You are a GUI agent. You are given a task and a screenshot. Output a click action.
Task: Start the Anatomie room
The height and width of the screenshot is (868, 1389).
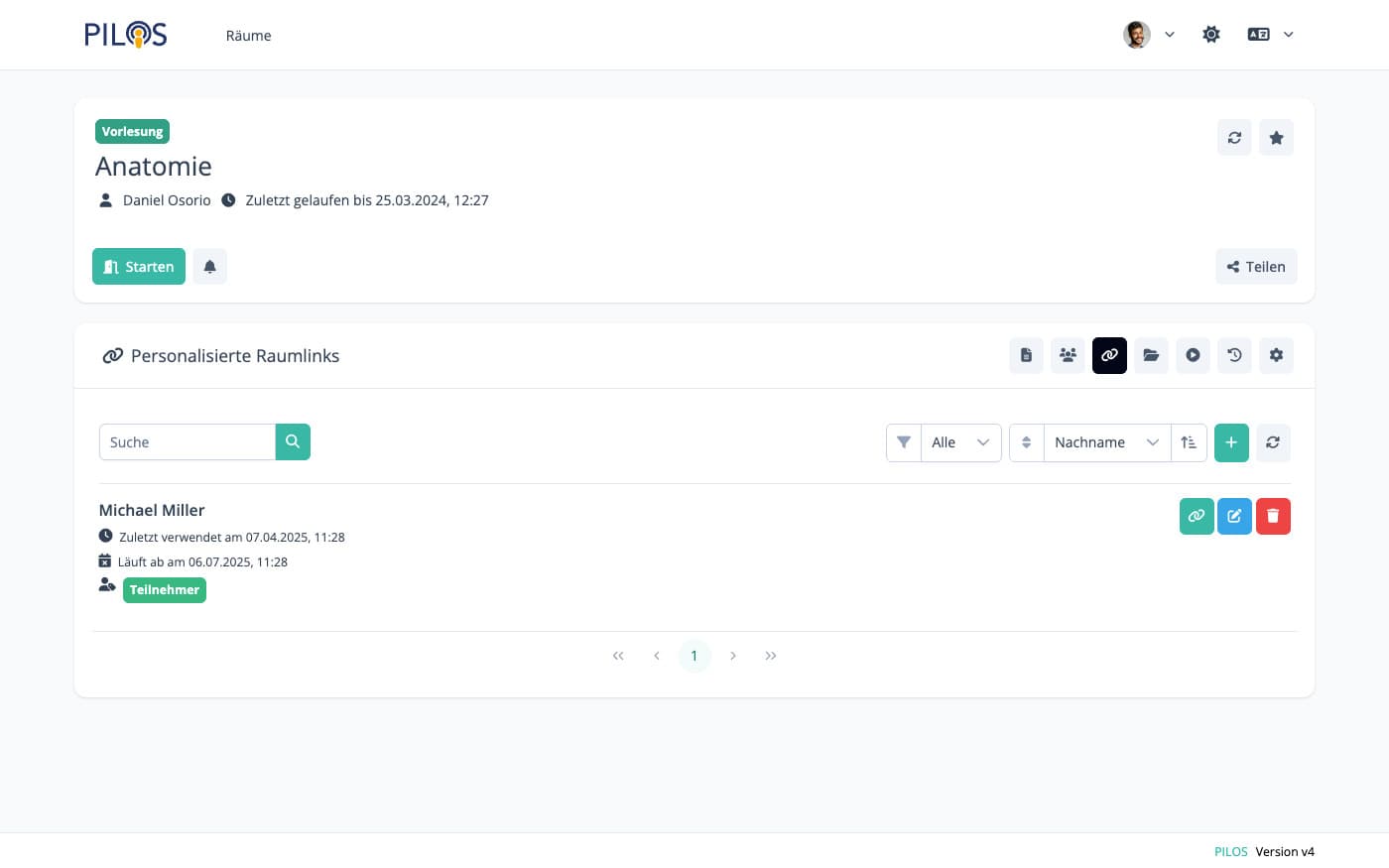coord(139,267)
